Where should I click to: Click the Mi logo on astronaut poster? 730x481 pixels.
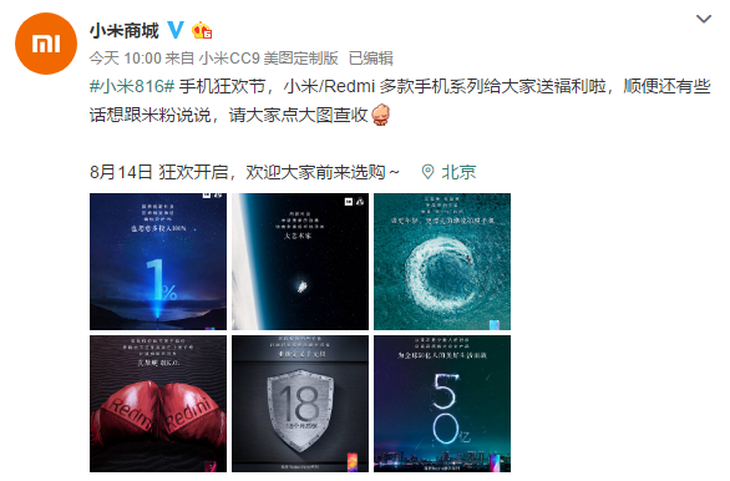(348, 201)
